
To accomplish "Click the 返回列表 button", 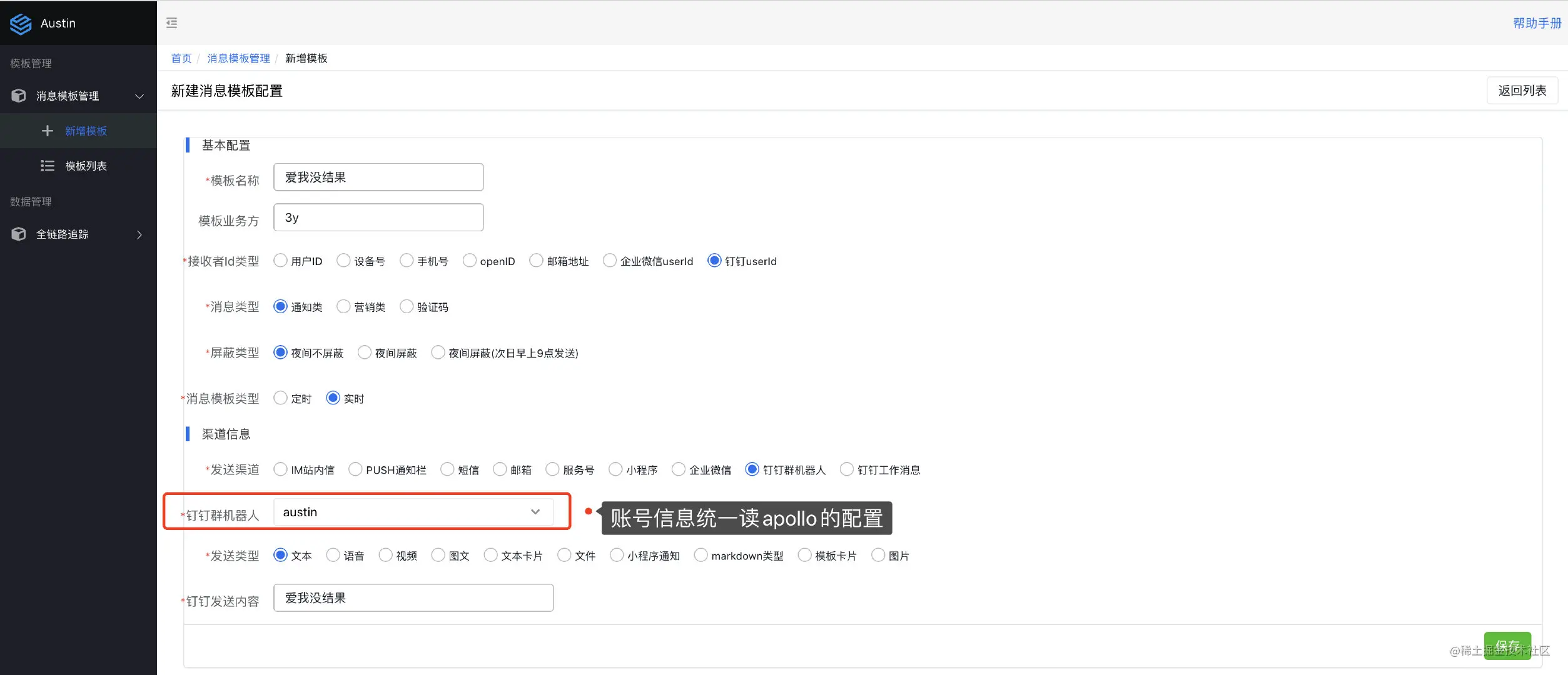I will pos(1522,91).
